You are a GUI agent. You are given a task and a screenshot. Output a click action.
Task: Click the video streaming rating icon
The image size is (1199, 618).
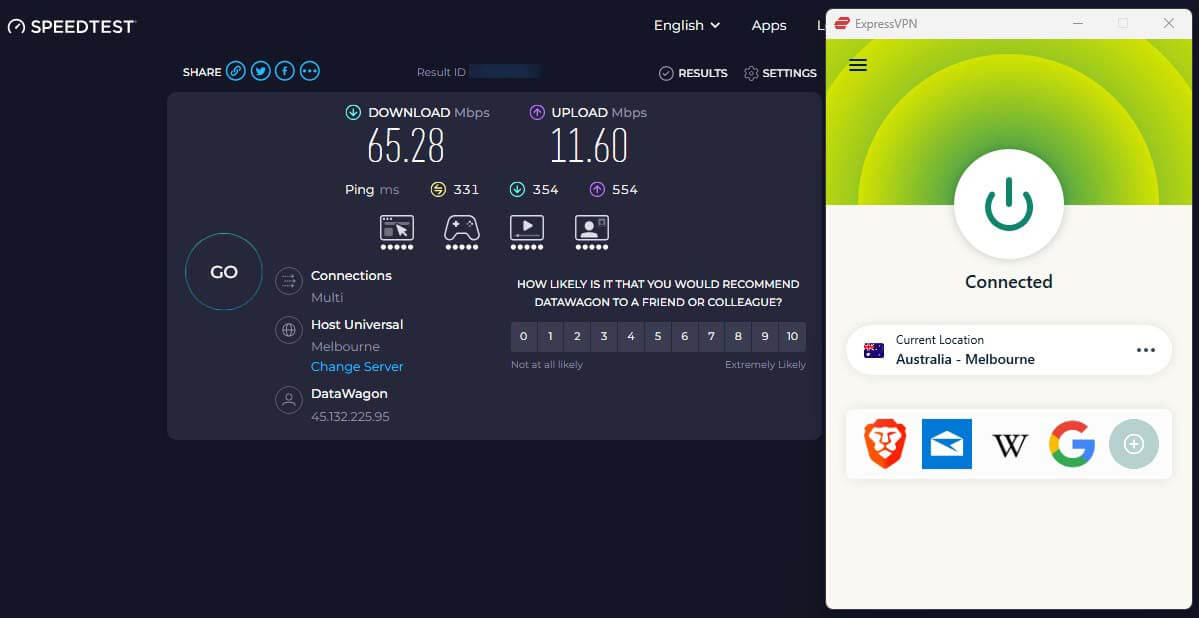tap(527, 233)
